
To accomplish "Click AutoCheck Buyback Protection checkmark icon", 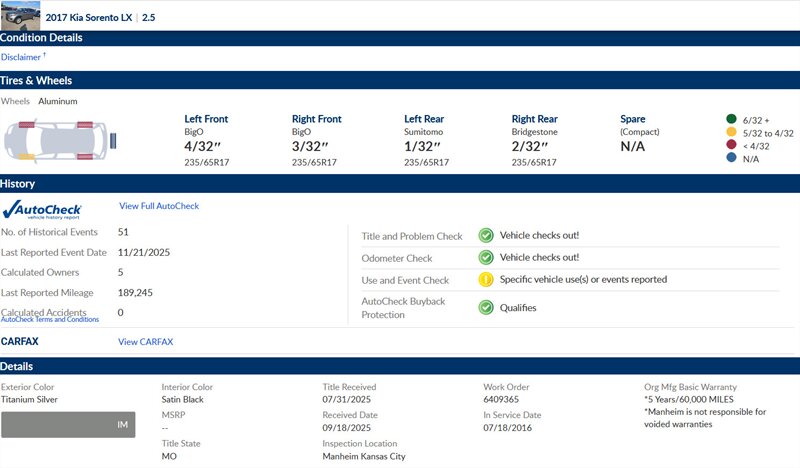I will coord(485,308).
